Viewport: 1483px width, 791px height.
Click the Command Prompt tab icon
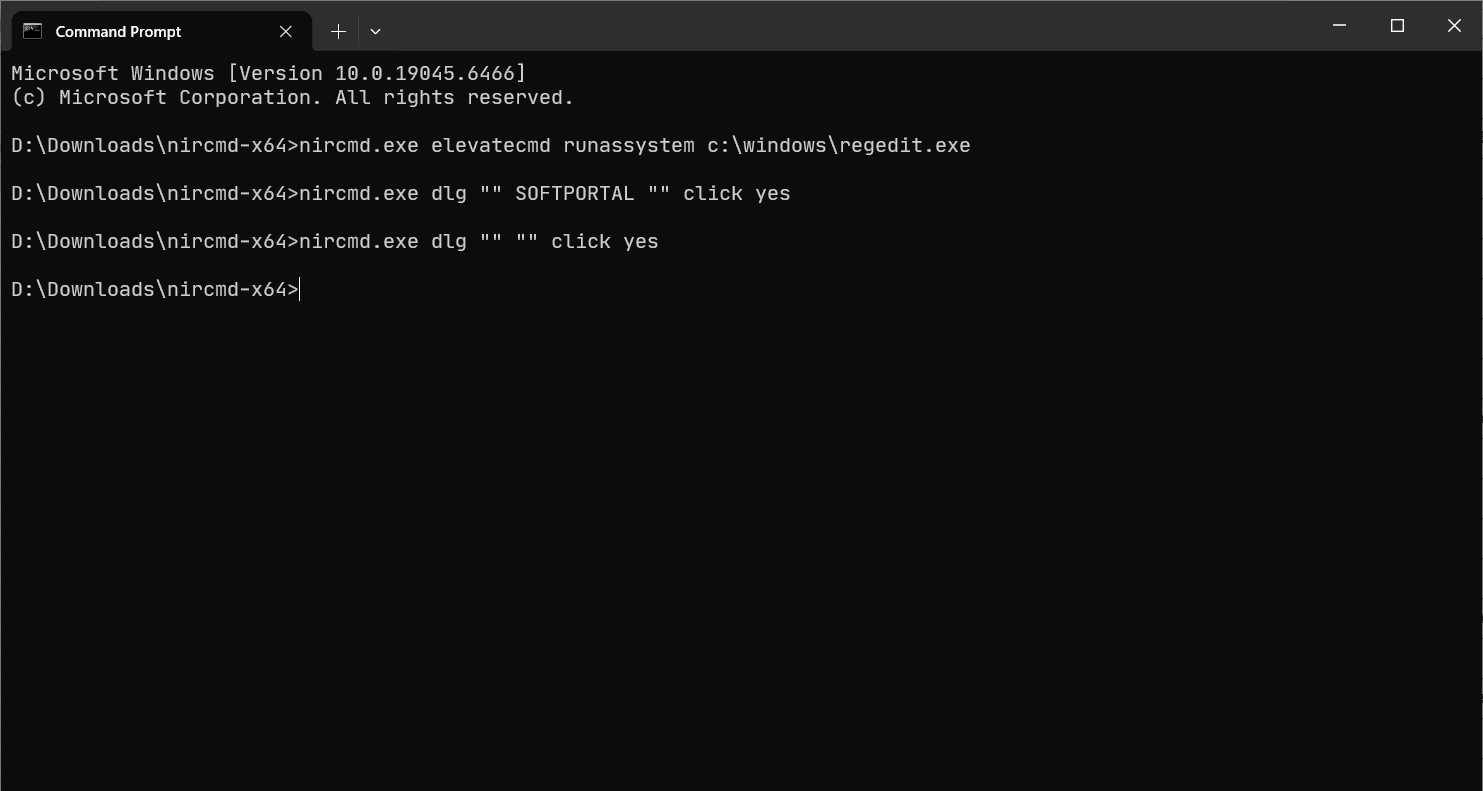[x=33, y=31]
